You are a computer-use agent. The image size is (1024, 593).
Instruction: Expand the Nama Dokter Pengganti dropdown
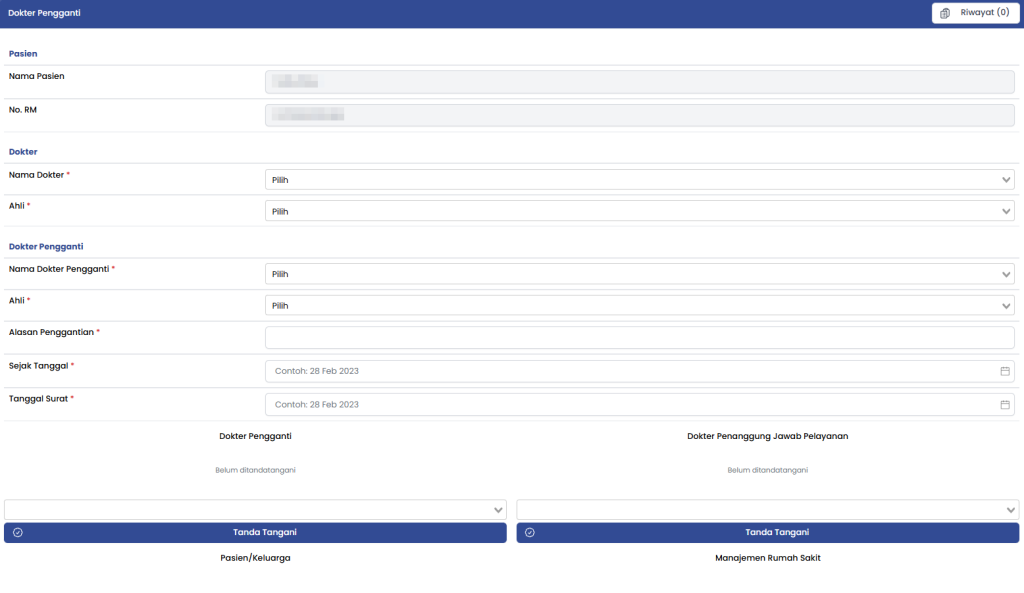click(639, 274)
